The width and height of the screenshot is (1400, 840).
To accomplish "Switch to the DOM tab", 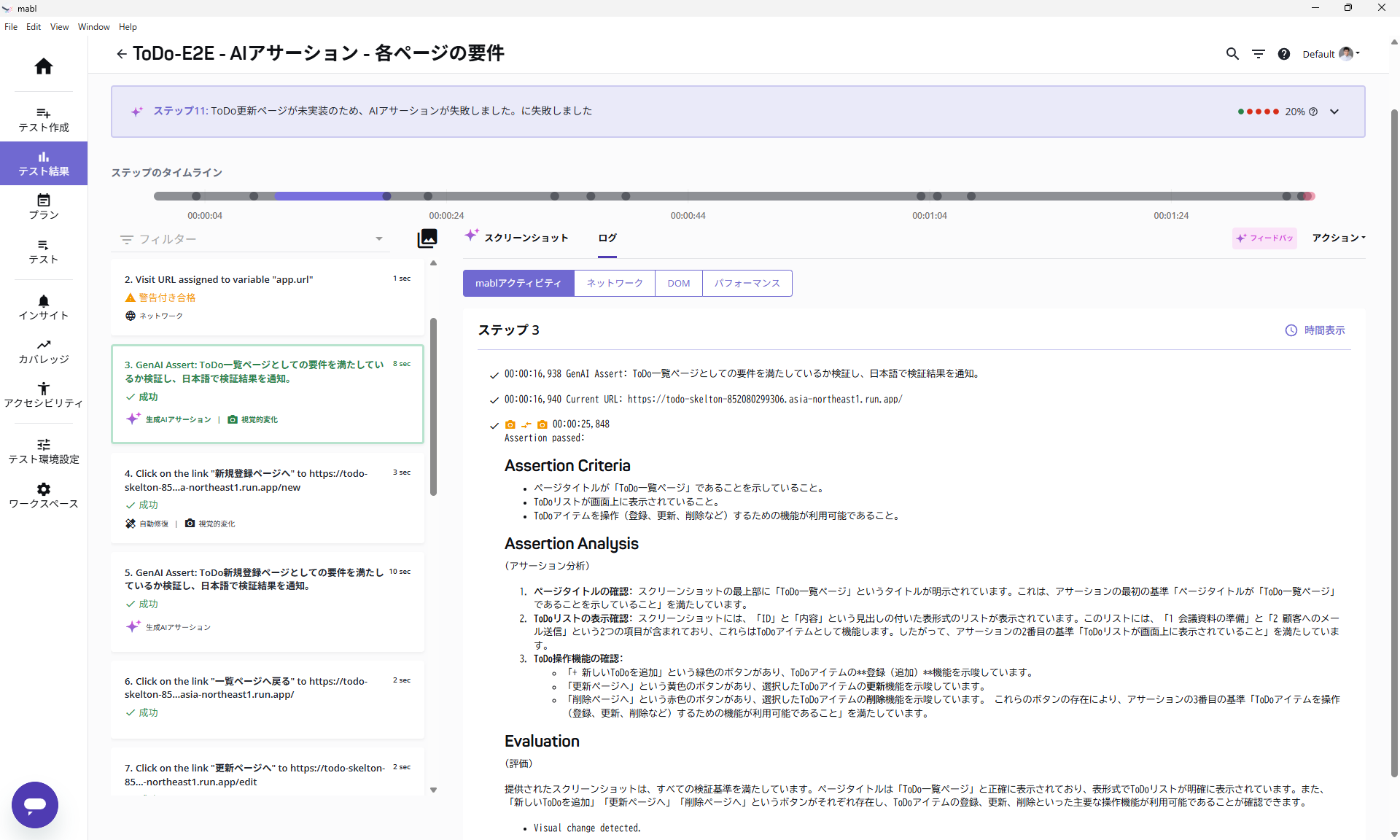I will coord(678,283).
